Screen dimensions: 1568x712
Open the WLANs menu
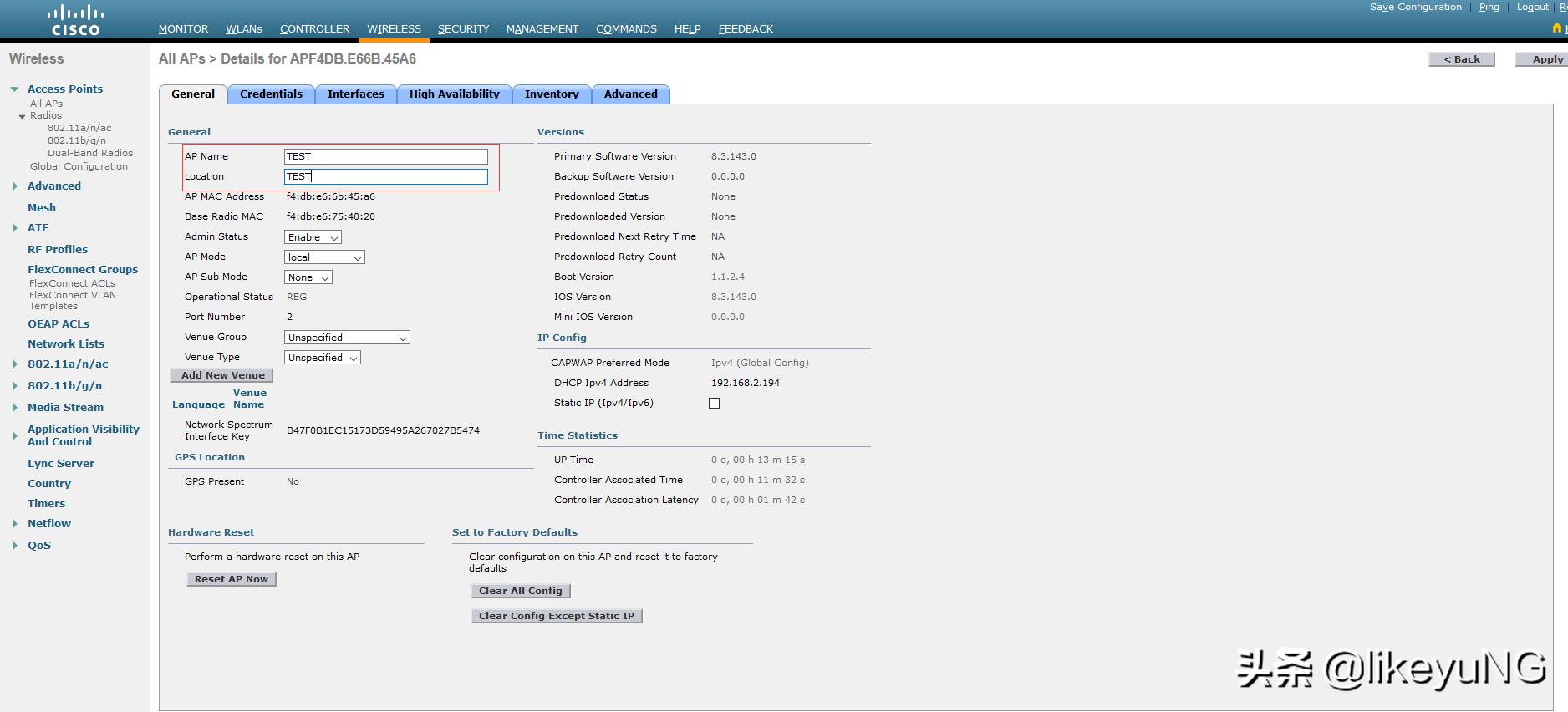tap(244, 28)
